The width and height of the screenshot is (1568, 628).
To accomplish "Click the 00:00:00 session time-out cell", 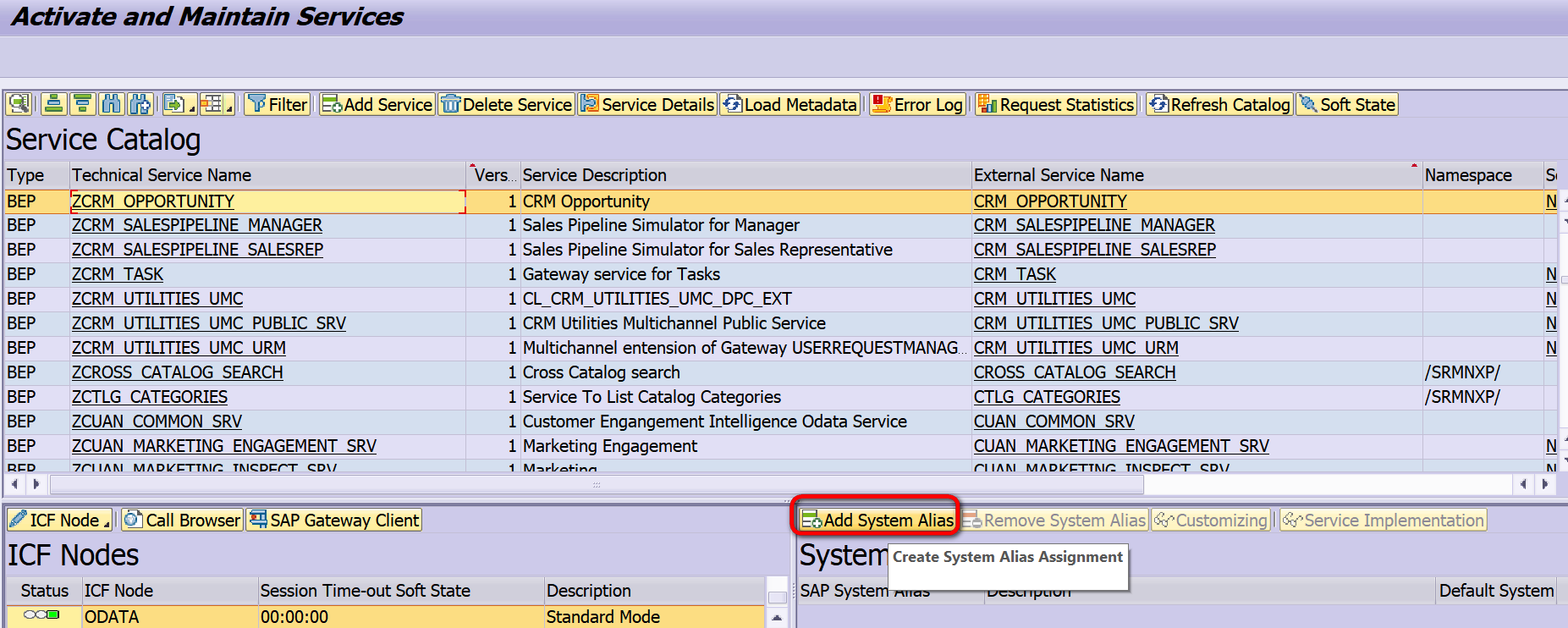I will pyautogui.click(x=401, y=617).
